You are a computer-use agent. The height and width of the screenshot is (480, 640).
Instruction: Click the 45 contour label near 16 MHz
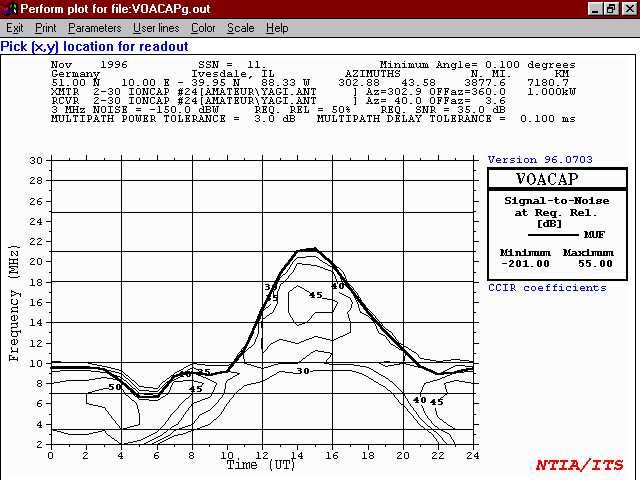(316, 295)
